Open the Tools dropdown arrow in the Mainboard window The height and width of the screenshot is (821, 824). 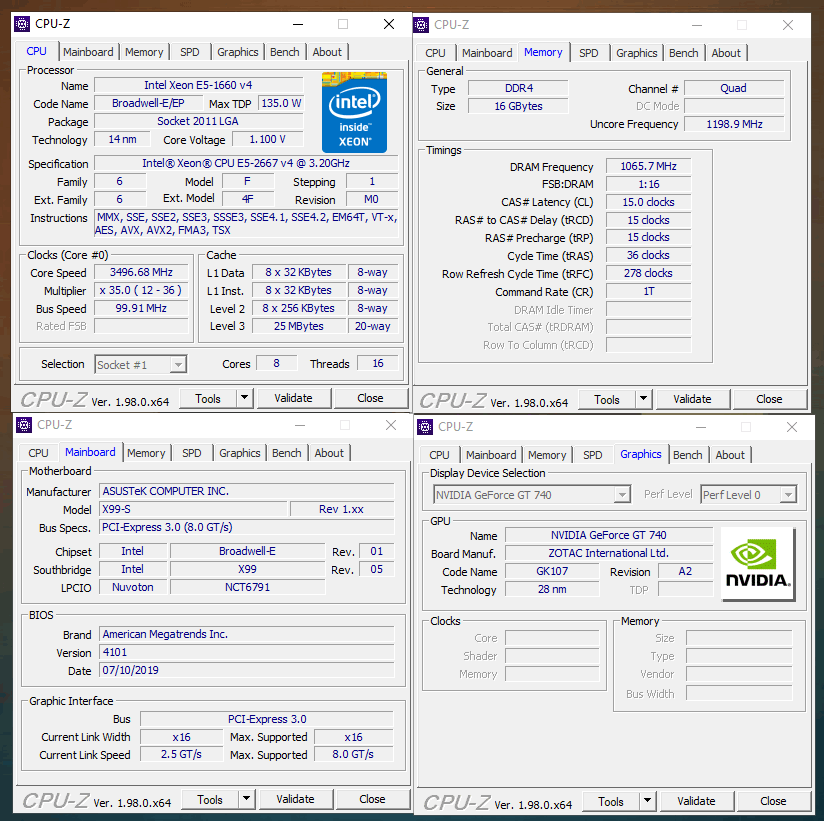click(246, 799)
